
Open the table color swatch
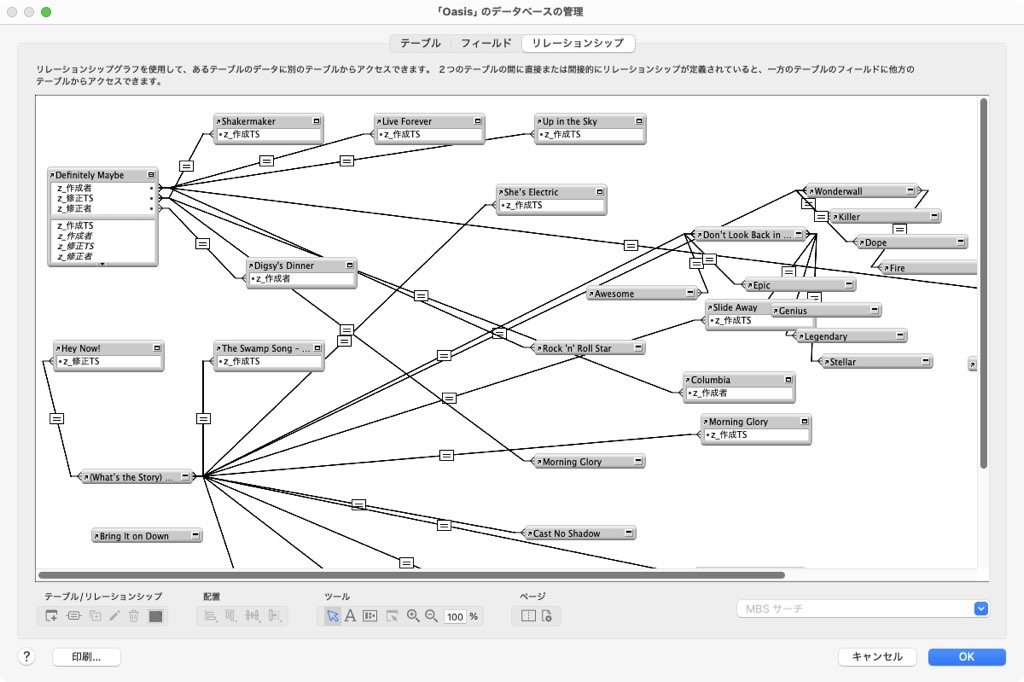(155, 616)
